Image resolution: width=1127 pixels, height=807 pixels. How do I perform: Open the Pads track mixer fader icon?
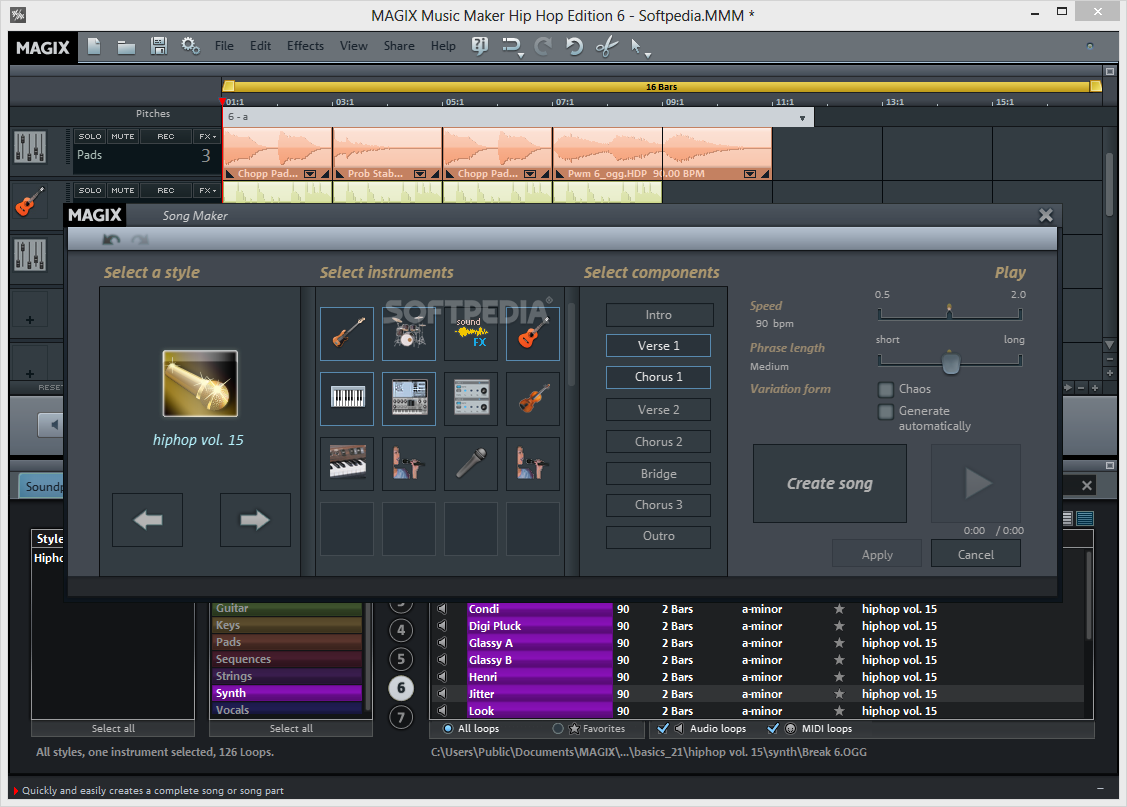[30, 147]
